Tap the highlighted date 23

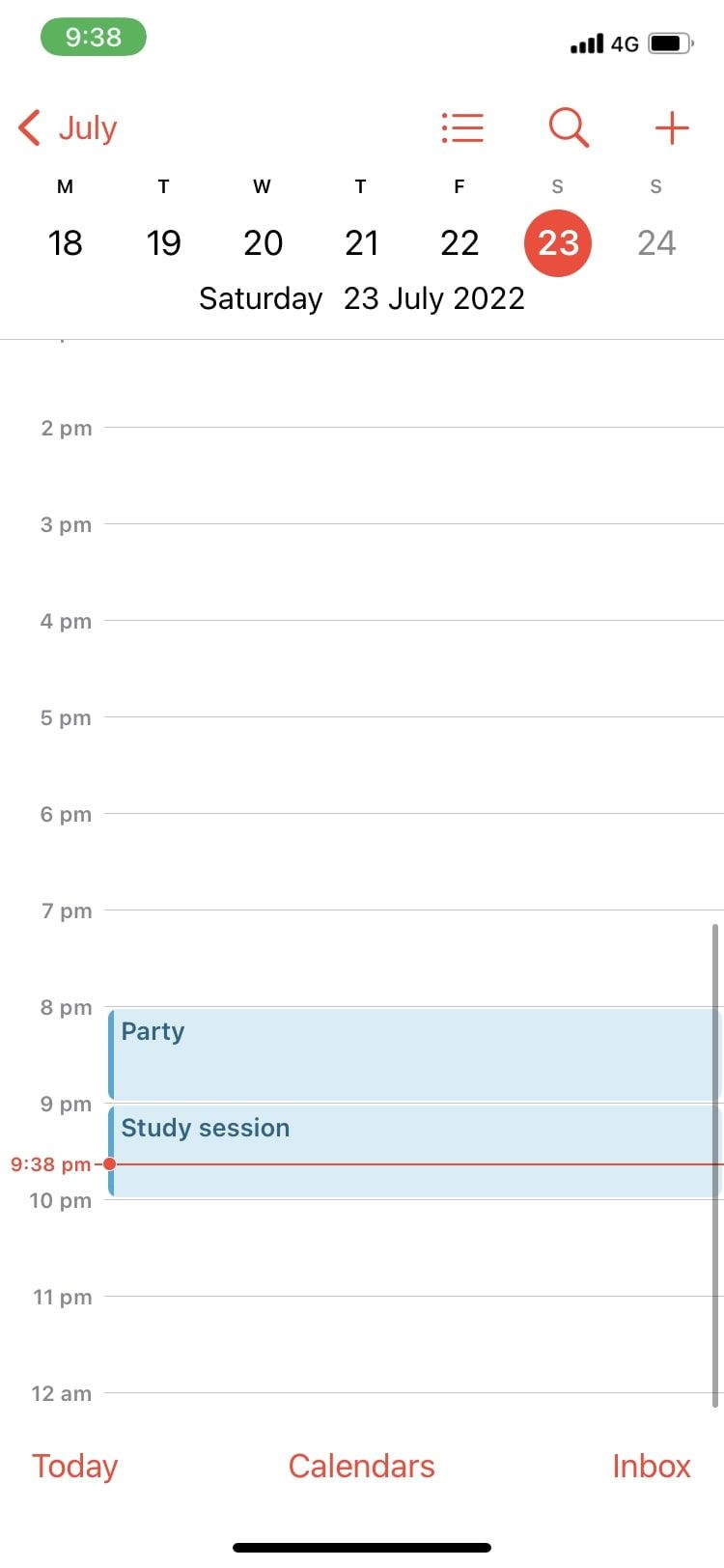pos(558,242)
